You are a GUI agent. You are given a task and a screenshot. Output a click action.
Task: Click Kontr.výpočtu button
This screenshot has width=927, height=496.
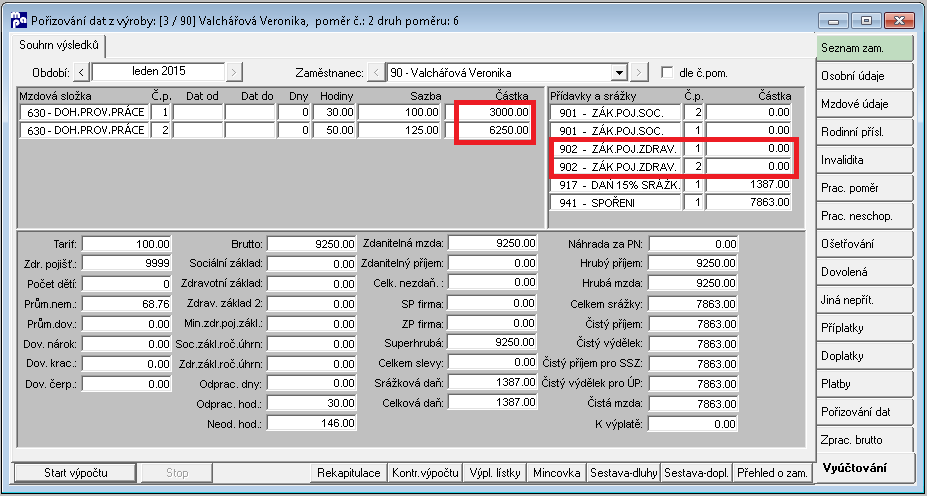[424, 473]
